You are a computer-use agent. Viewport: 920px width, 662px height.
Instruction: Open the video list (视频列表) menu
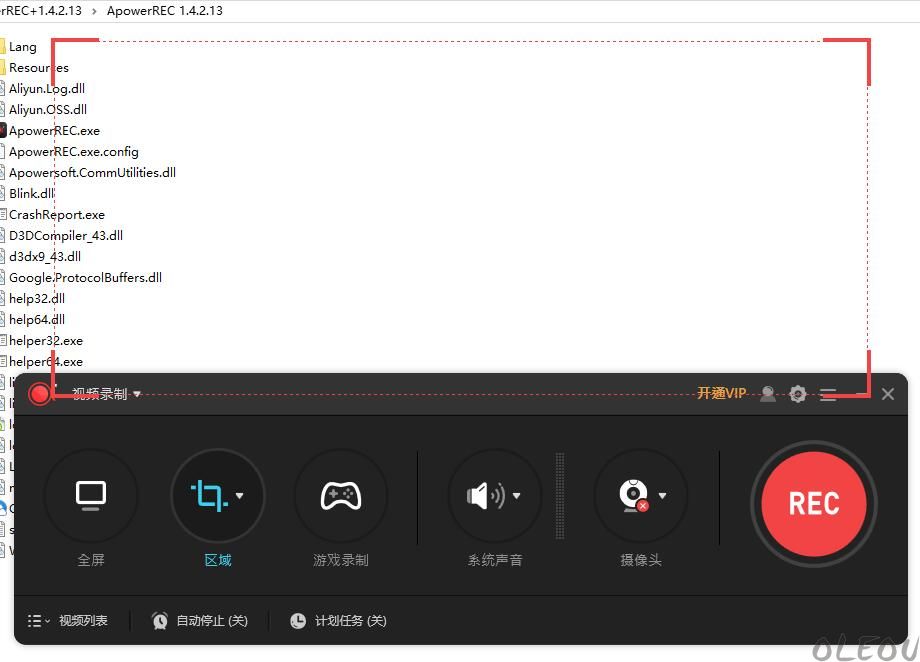point(67,620)
